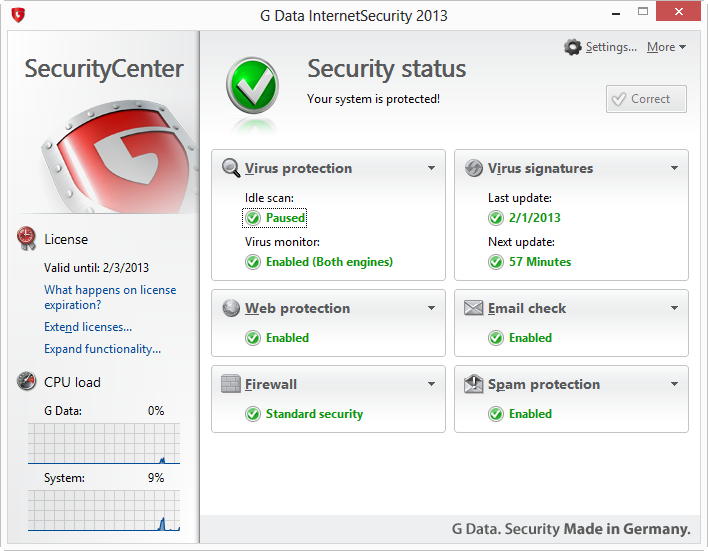Follow the Expand functionality link

pyautogui.click(x=102, y=349)
